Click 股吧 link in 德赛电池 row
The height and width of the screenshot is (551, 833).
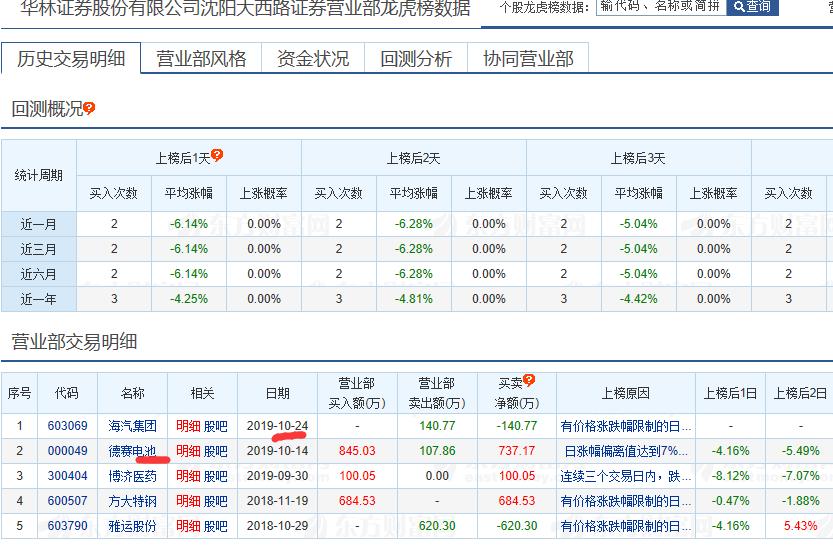tap(216, 451)
